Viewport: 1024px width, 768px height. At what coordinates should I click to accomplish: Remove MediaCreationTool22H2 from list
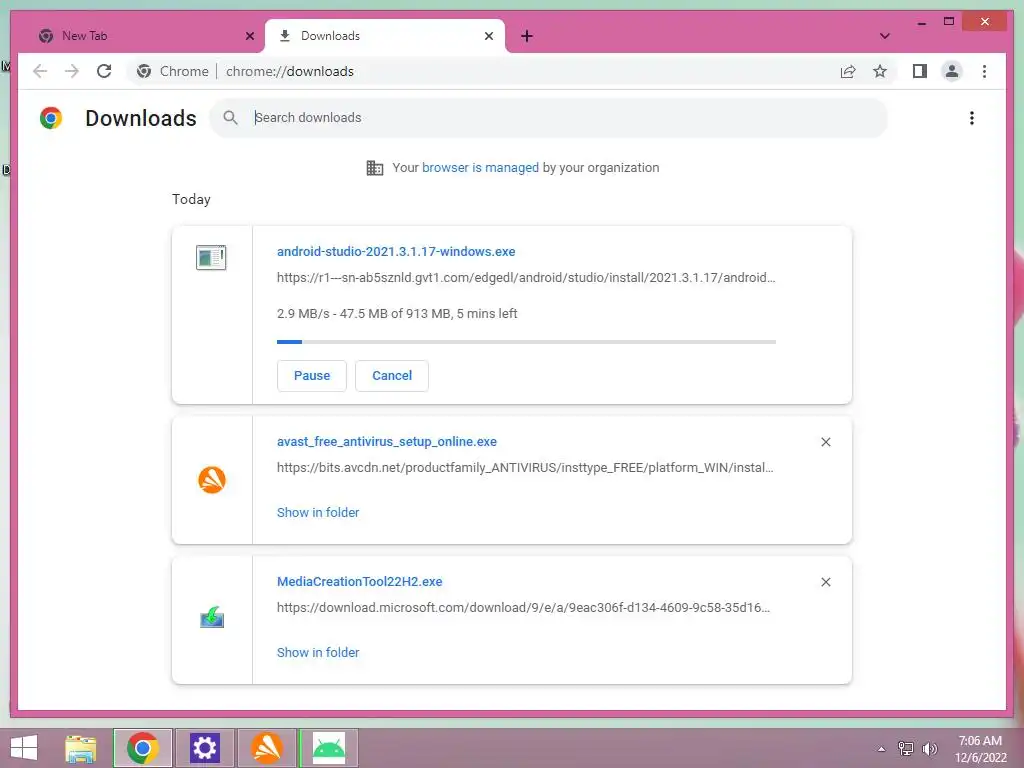coord(825,582)
